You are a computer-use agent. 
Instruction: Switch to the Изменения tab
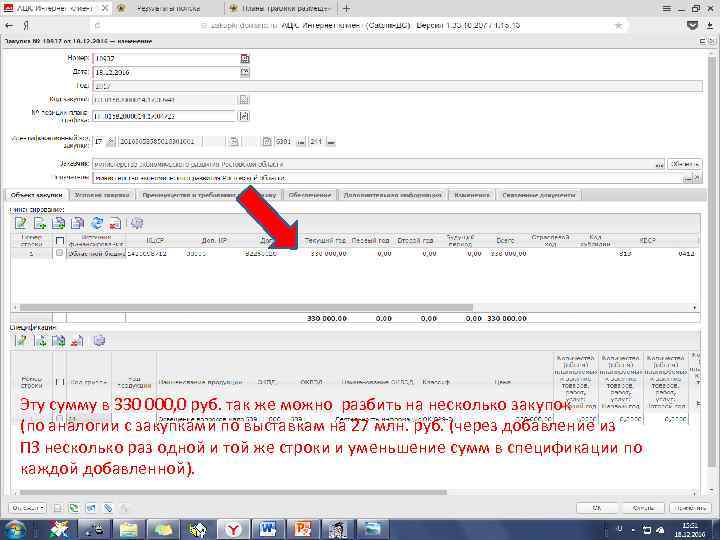pyautogui.click(x=472, y=195)
